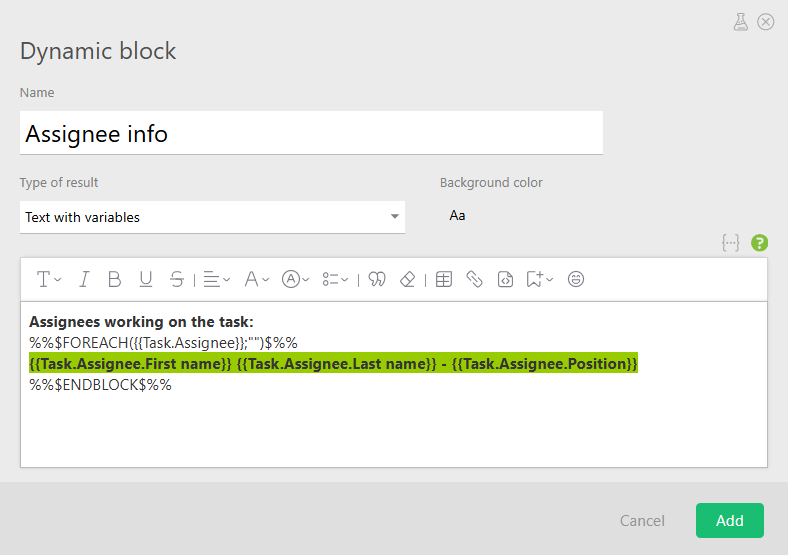Viewport: 788px width, 555px height.
Task: Click the eraser clear formatting icon
Action: (x=407, y=280)
